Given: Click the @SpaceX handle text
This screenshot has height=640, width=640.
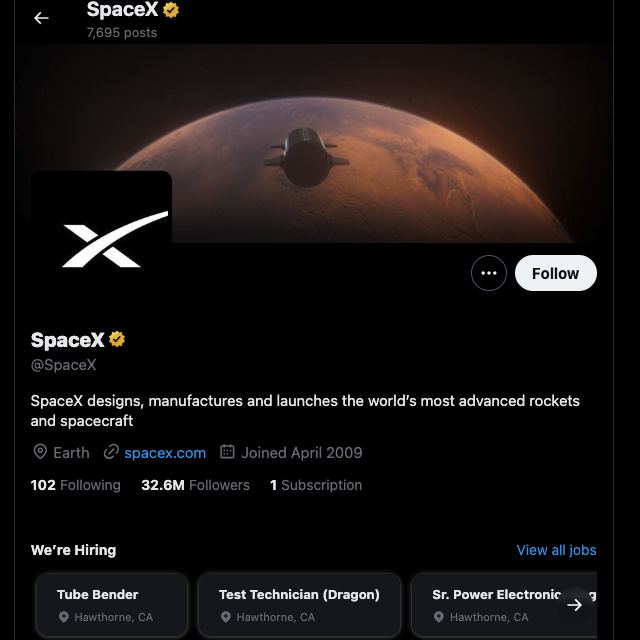Looking at the screenshot, I should coord(64,365).
